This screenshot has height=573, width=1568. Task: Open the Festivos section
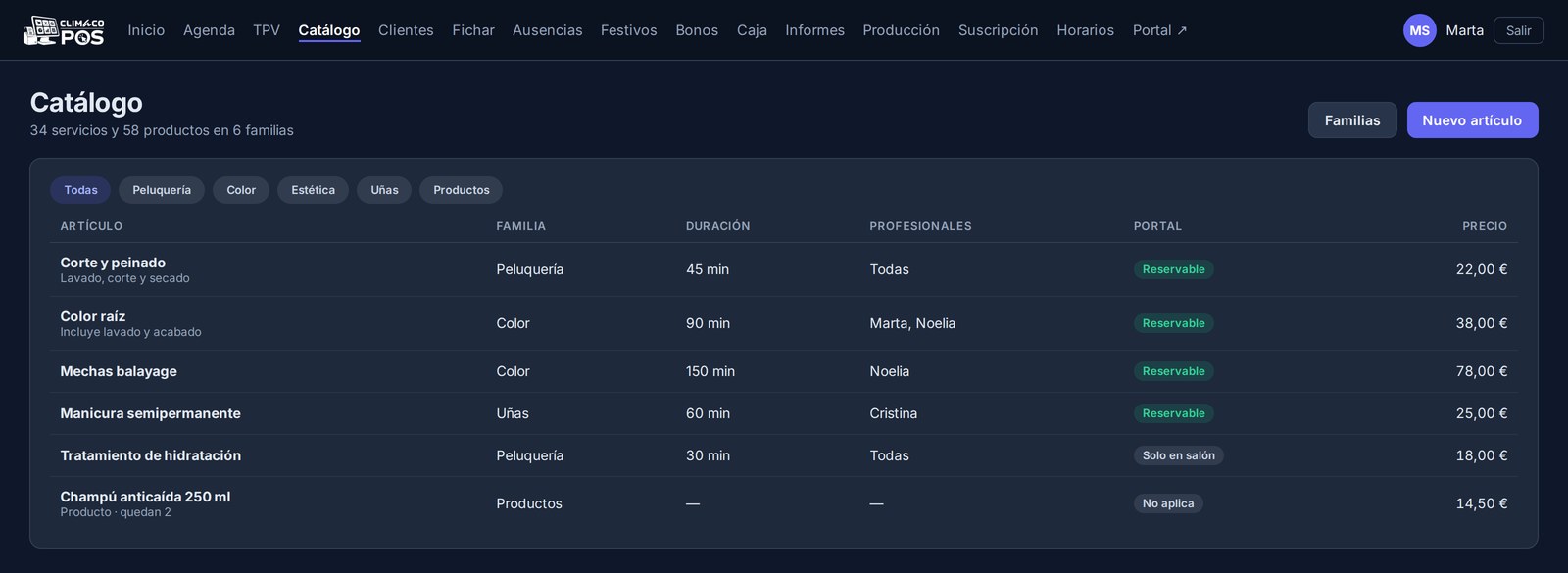(x=629, y=30)
